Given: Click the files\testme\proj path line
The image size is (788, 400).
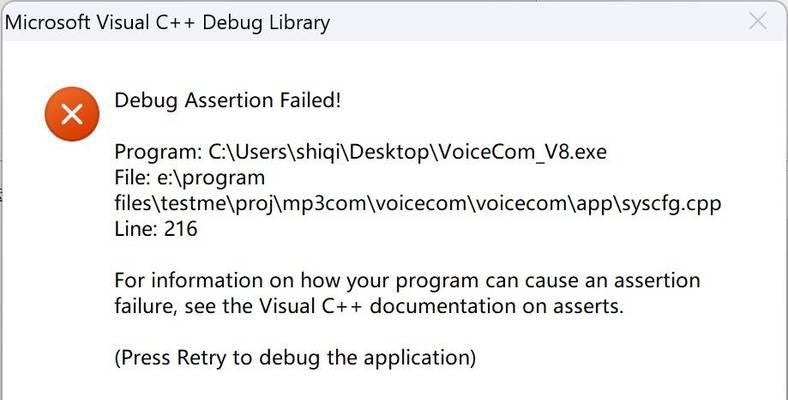Looking at the screenshot, I should tap(418, 204).
